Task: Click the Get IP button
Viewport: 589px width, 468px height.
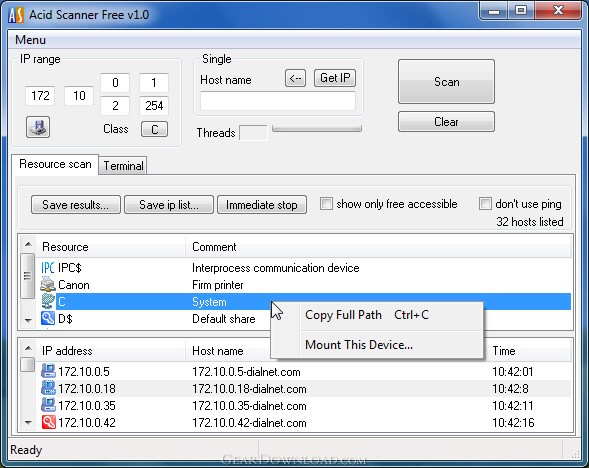Action: point(335,78)
